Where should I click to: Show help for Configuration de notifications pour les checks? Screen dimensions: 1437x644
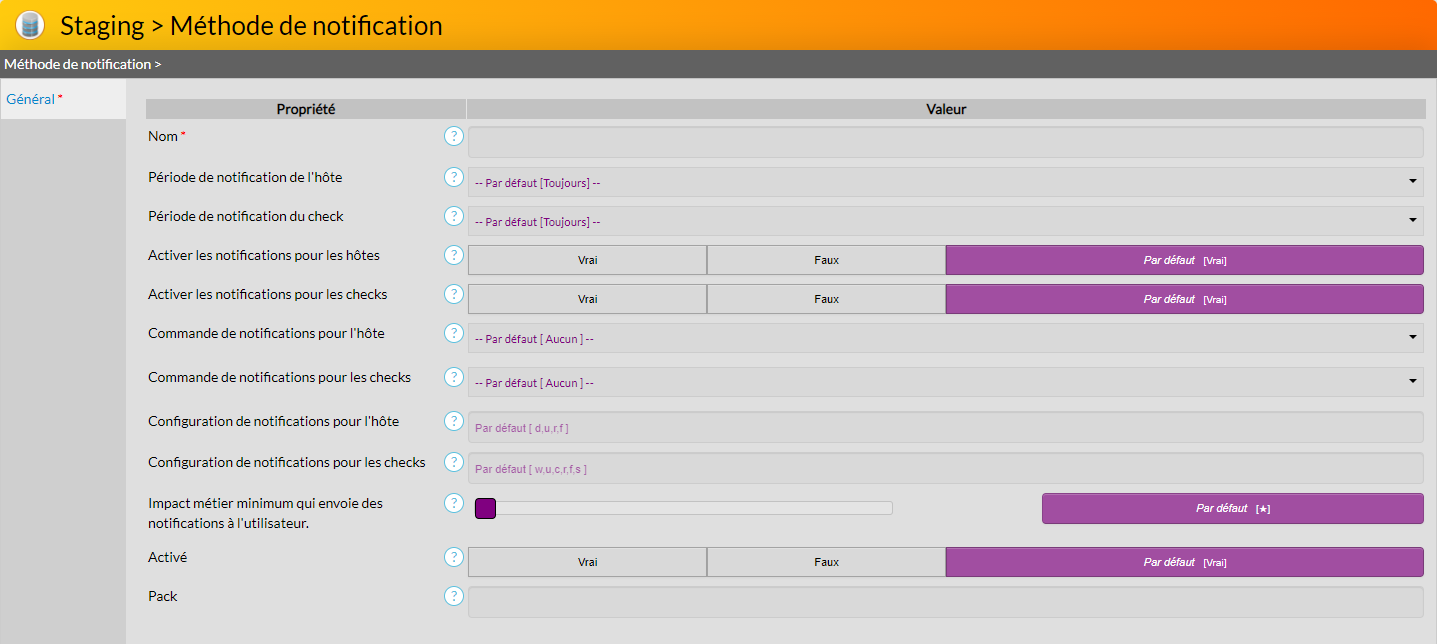coord(454,462)
